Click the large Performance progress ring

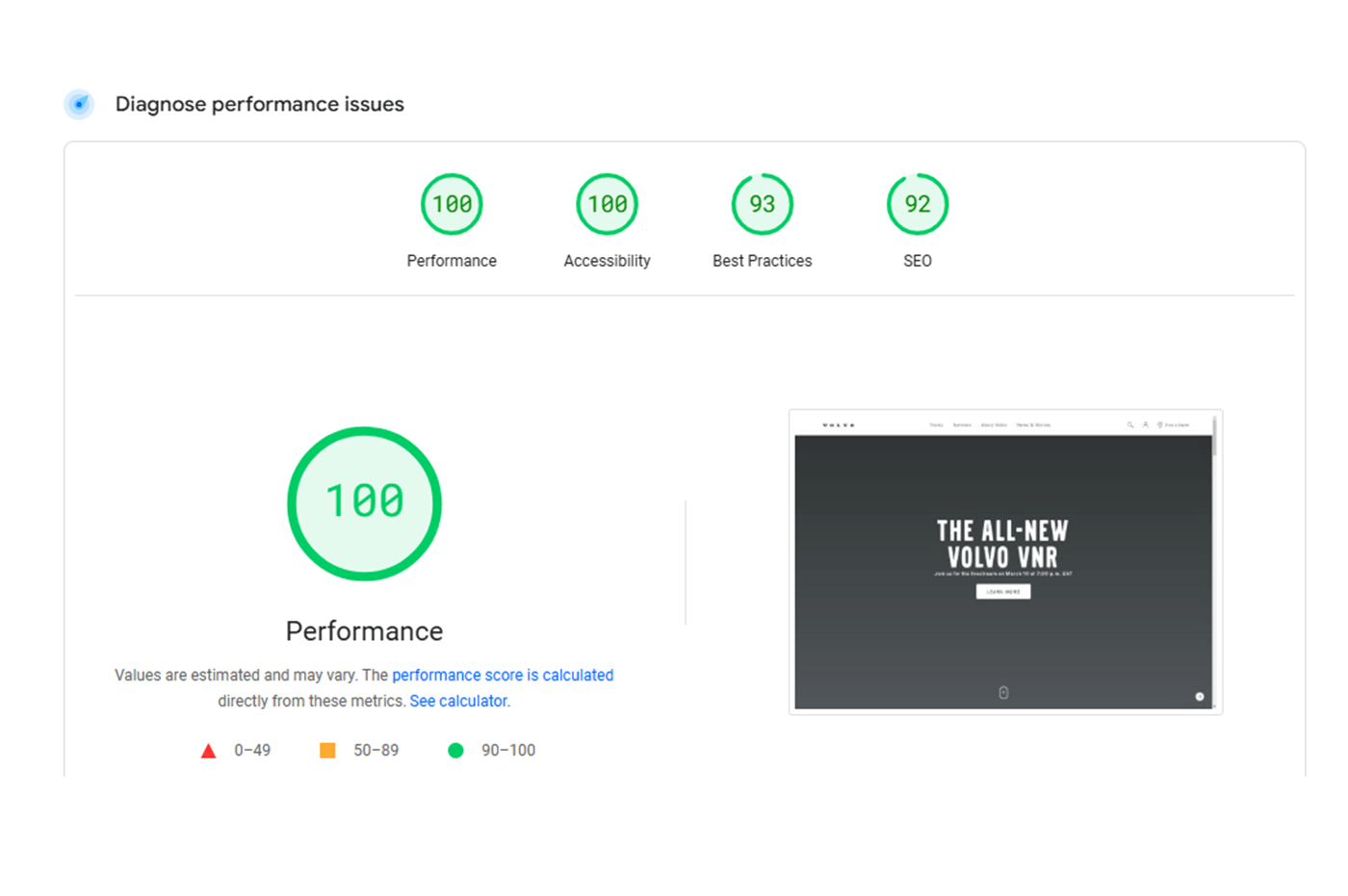point(364,503)
